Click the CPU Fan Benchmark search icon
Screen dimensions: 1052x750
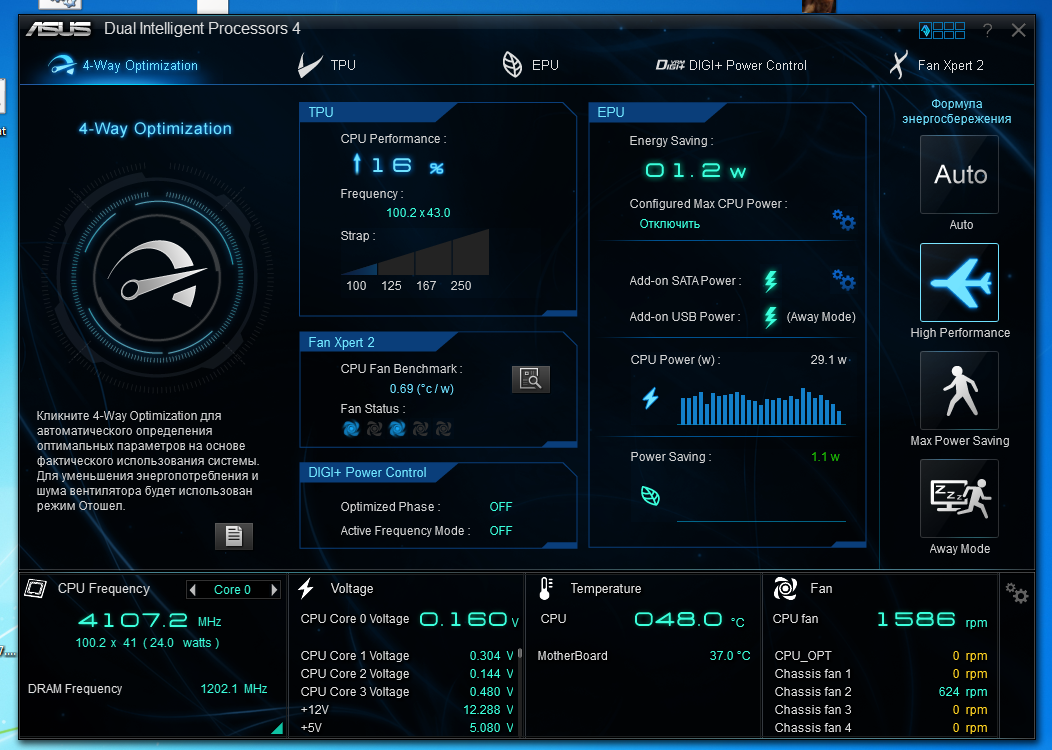pos(531,379)
